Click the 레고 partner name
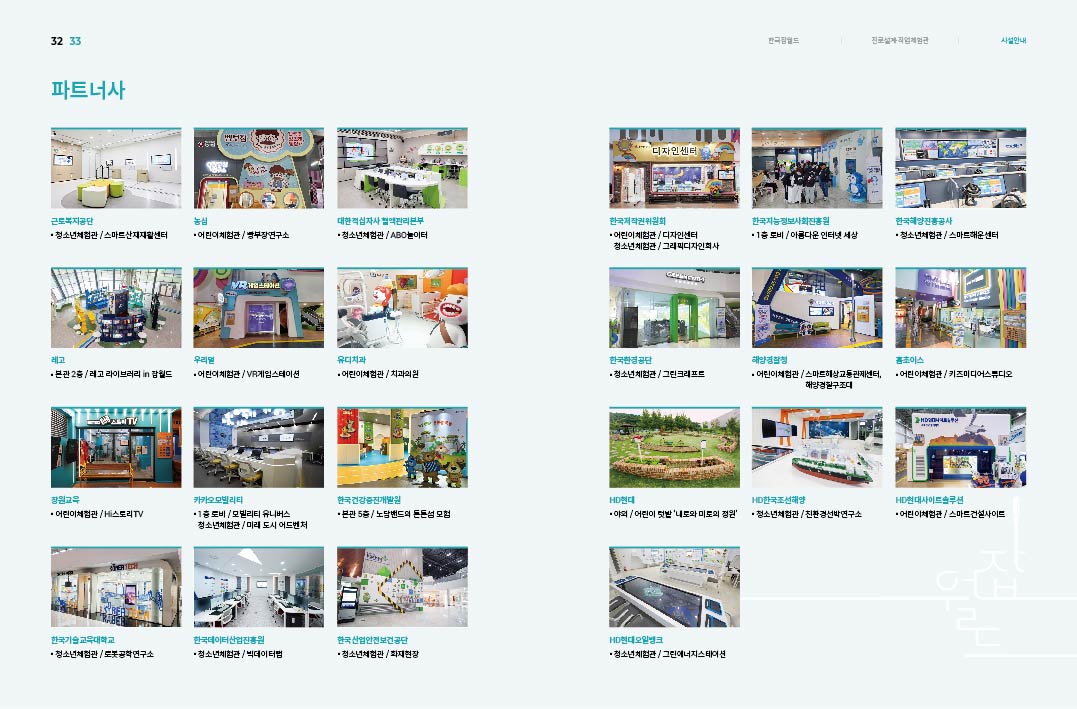The width and height of the screenshot is (1077, 709). tap(58, 360)
